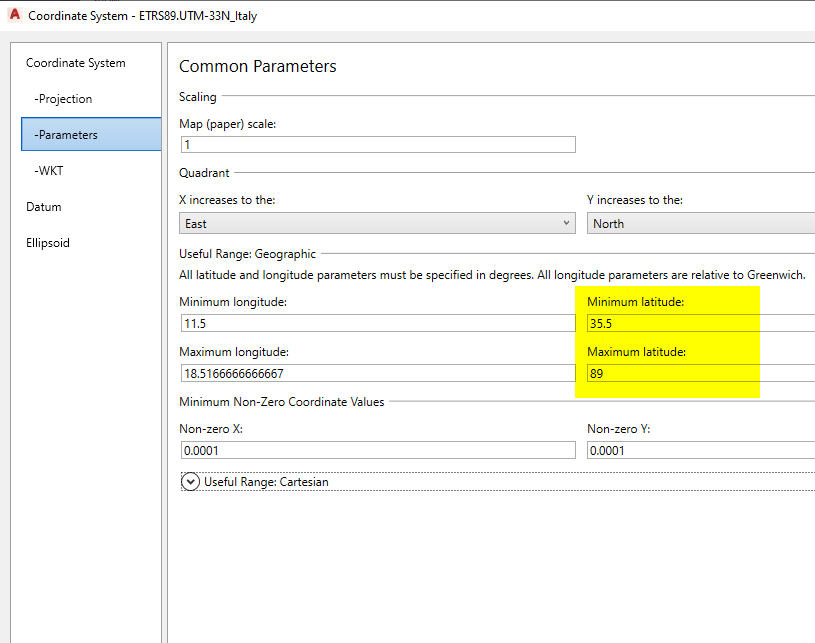The height and width of the screenshot is (643, 815).
Task: Click the Minimum latitude input field
Action: (700, 323)
